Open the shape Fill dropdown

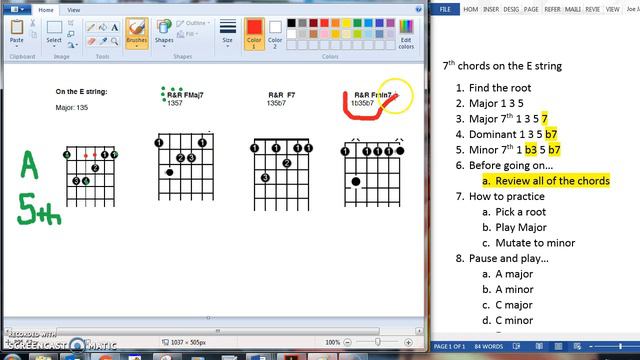pyautogui.click(x=187, y=34)
